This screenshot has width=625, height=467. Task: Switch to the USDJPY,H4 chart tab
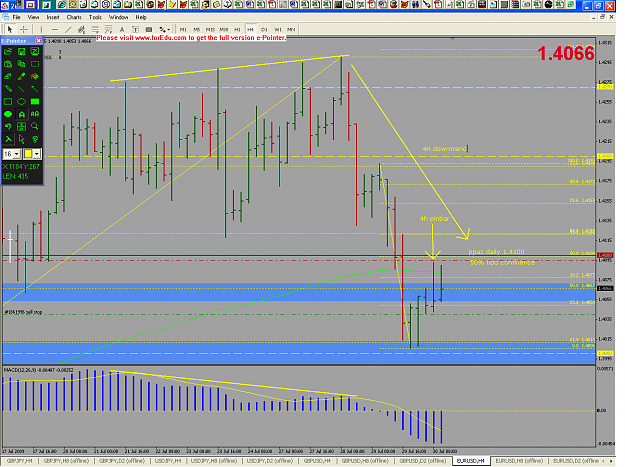(x=168, y=461)
